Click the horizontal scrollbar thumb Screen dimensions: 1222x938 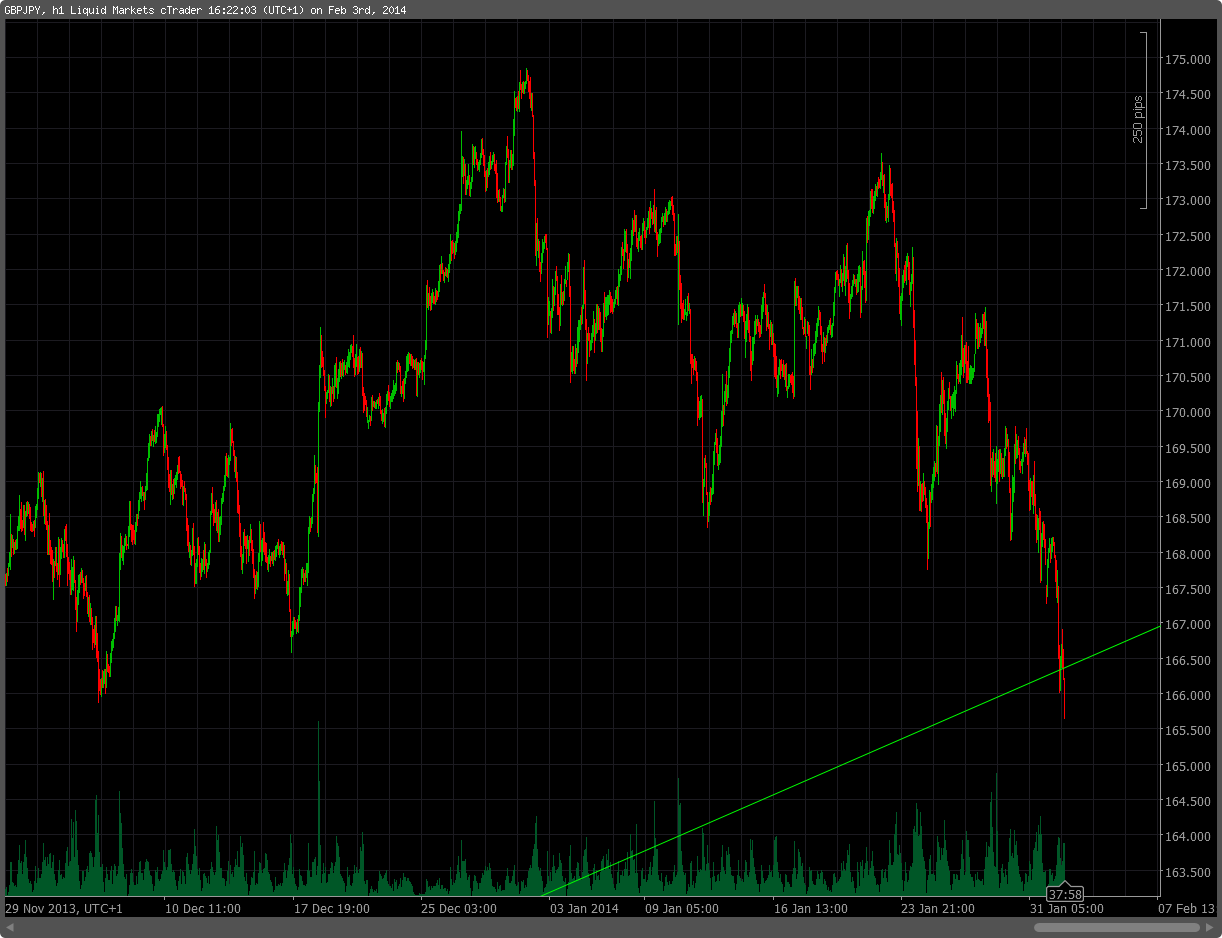tap(1116, 928)
